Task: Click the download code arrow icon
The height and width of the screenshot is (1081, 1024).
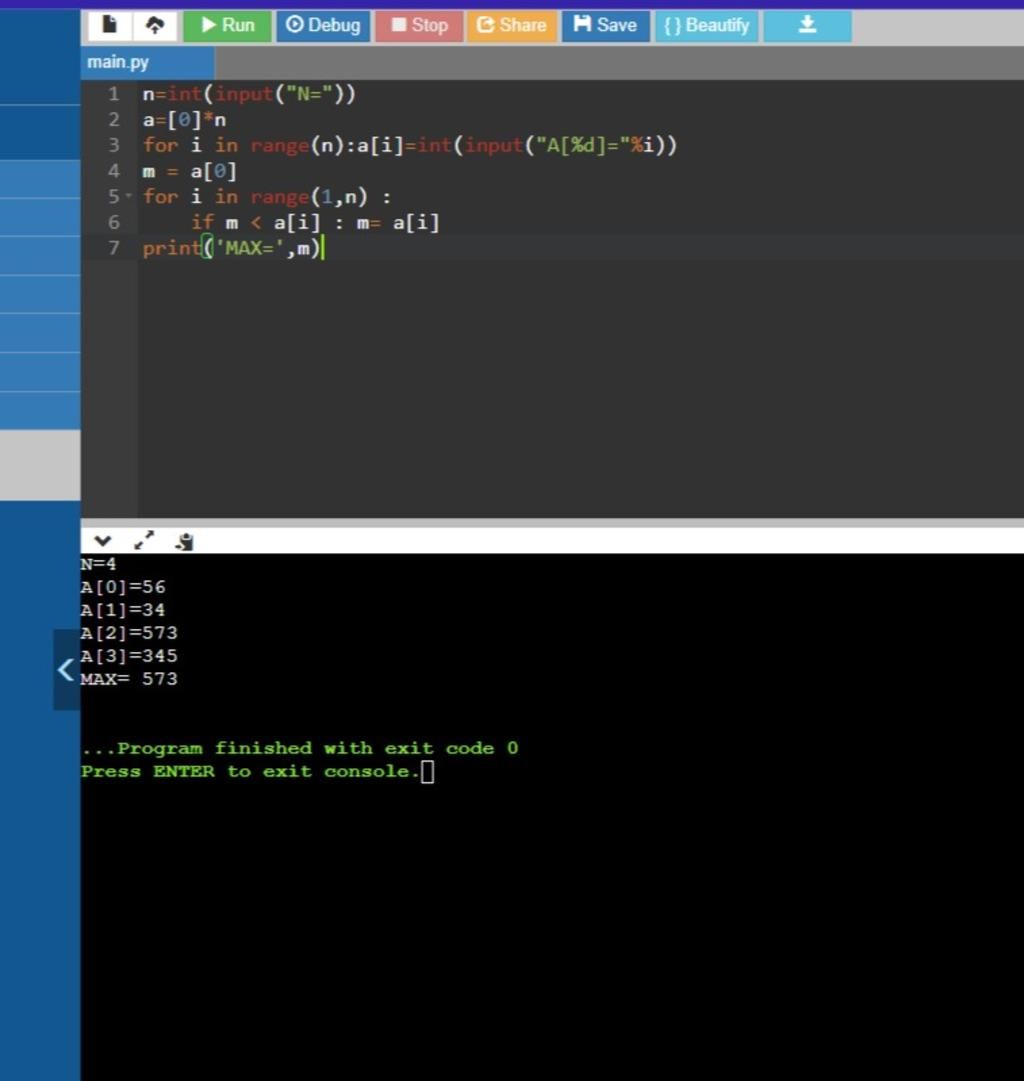Action: [807, 25]
